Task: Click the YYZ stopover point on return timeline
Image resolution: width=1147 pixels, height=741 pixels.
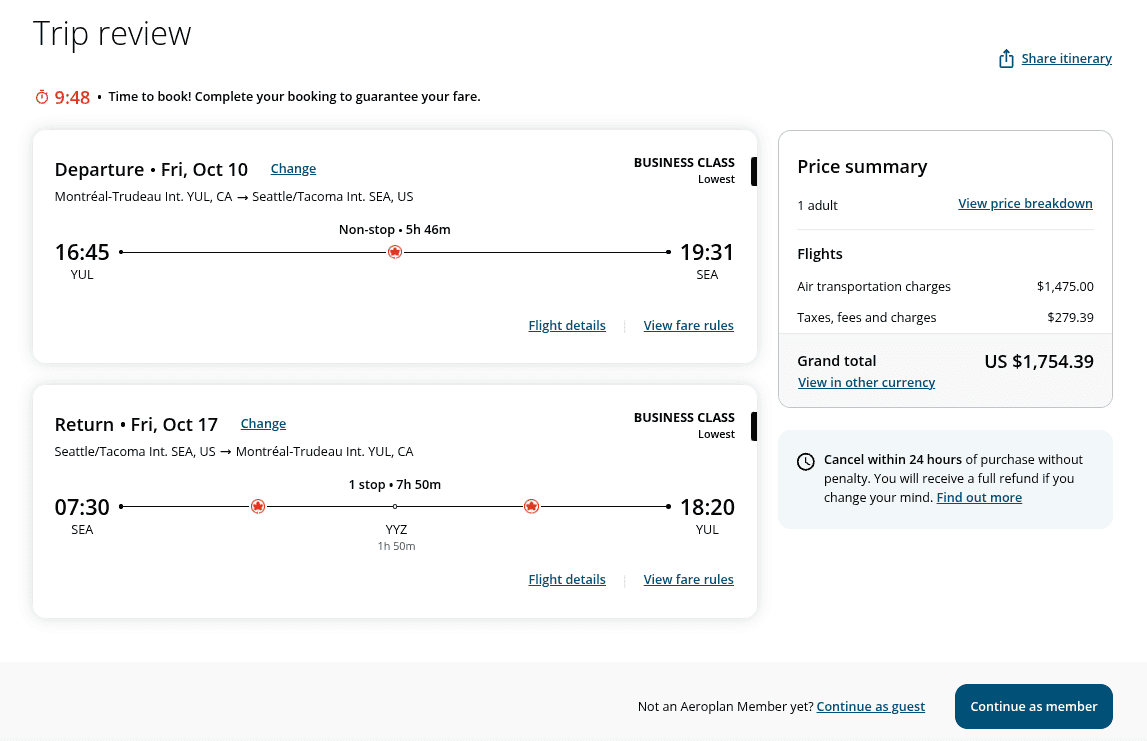Action: [x=396, y=507]
